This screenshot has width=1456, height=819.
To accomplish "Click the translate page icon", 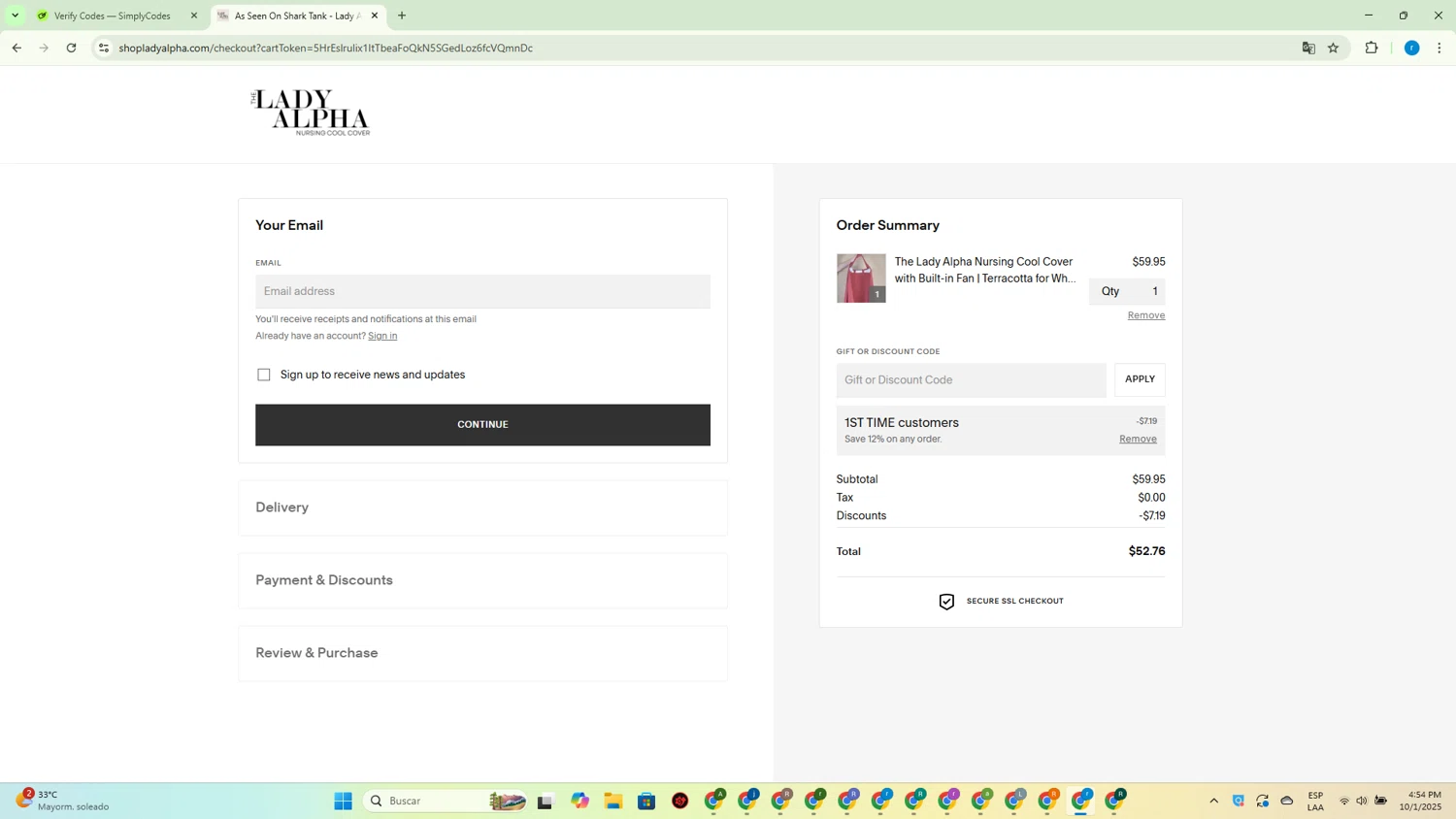I will pos(1308,48).
